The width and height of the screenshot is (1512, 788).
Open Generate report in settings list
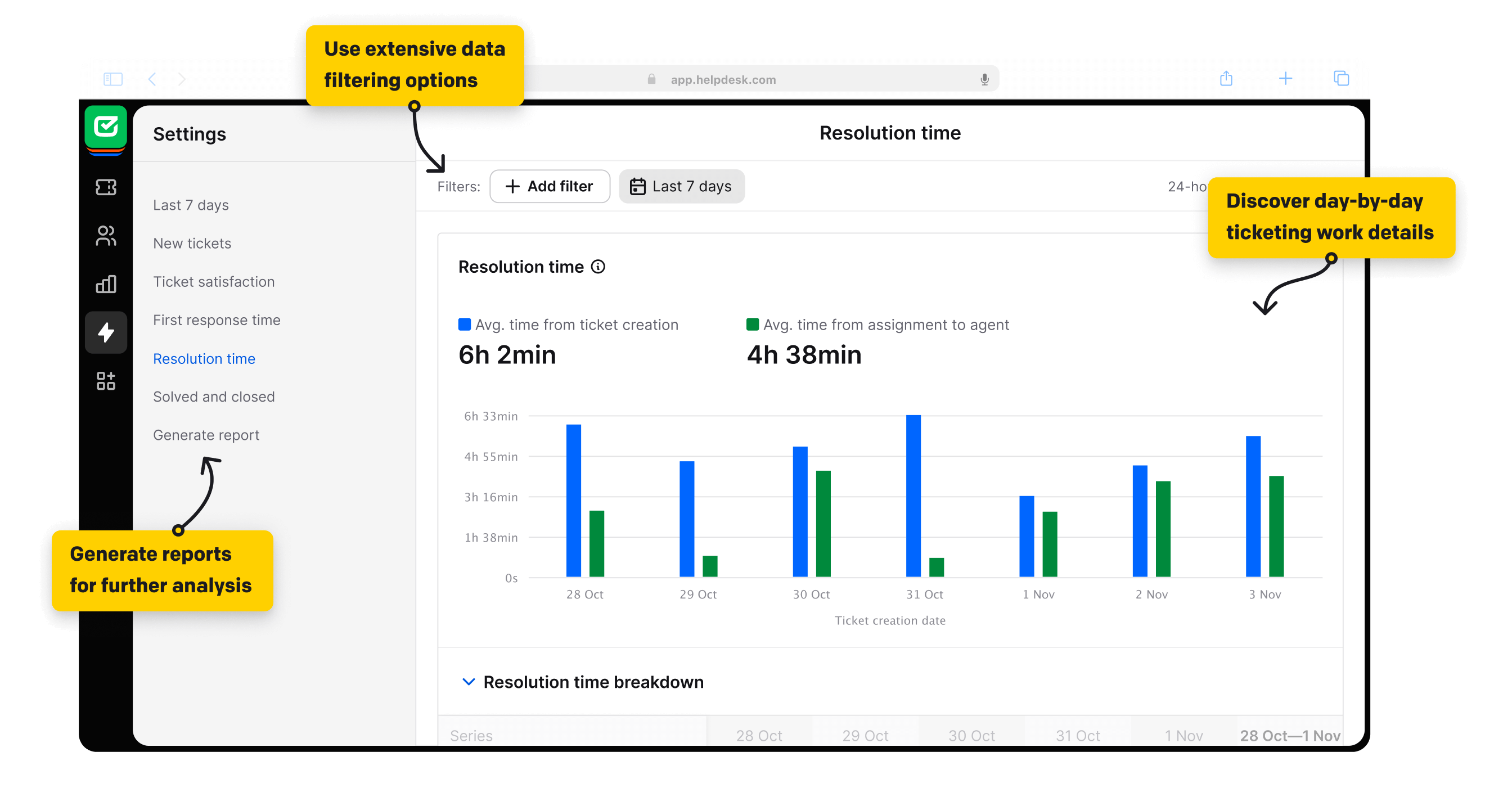click(x=206, y=435)
